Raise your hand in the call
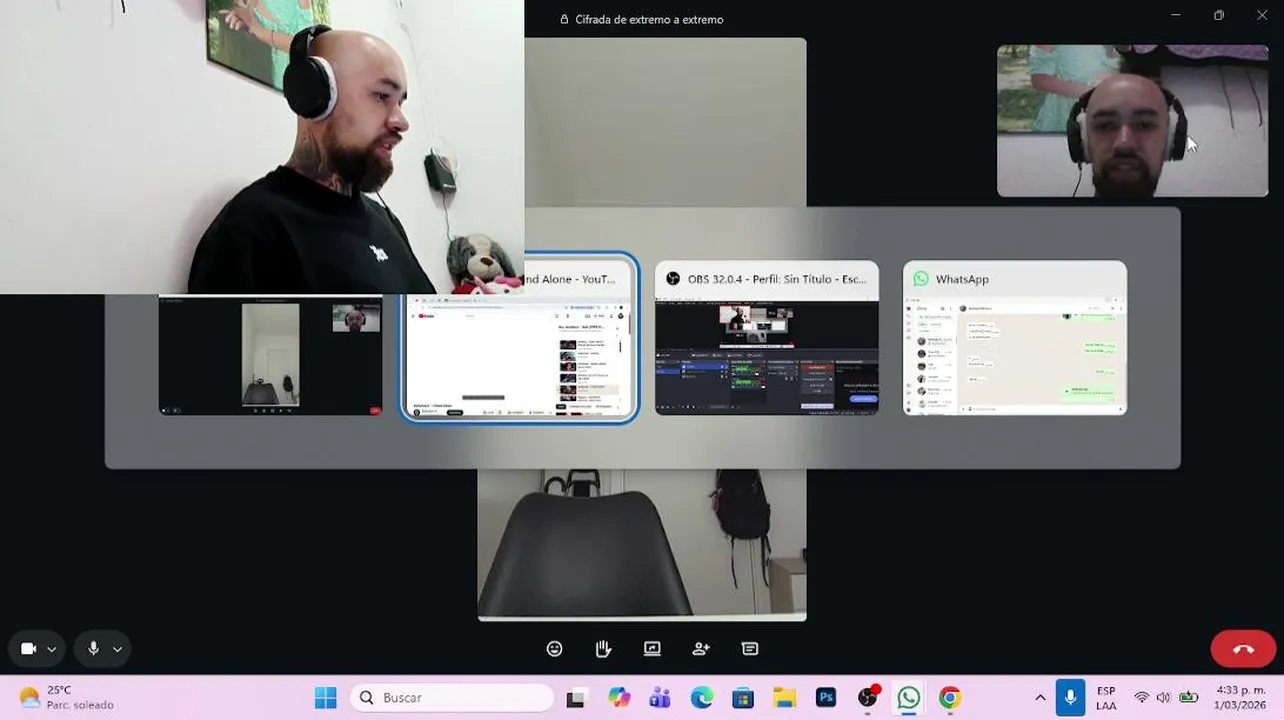 click(603, 649)
